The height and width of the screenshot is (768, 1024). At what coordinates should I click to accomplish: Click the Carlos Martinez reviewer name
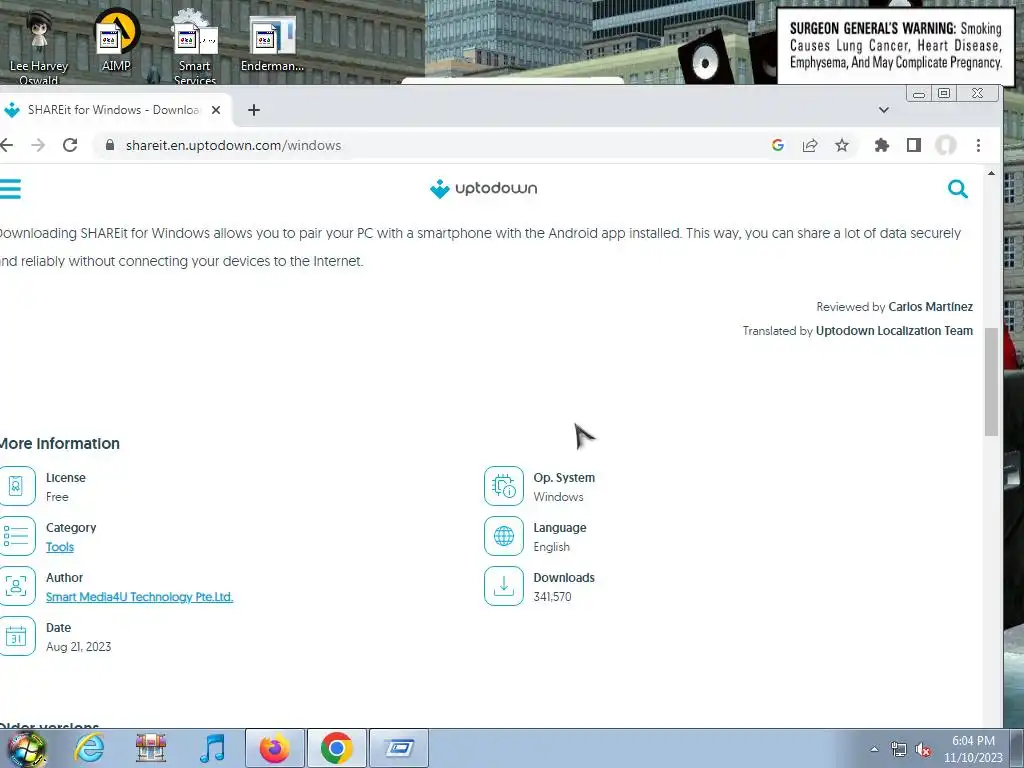coord(930,306)
